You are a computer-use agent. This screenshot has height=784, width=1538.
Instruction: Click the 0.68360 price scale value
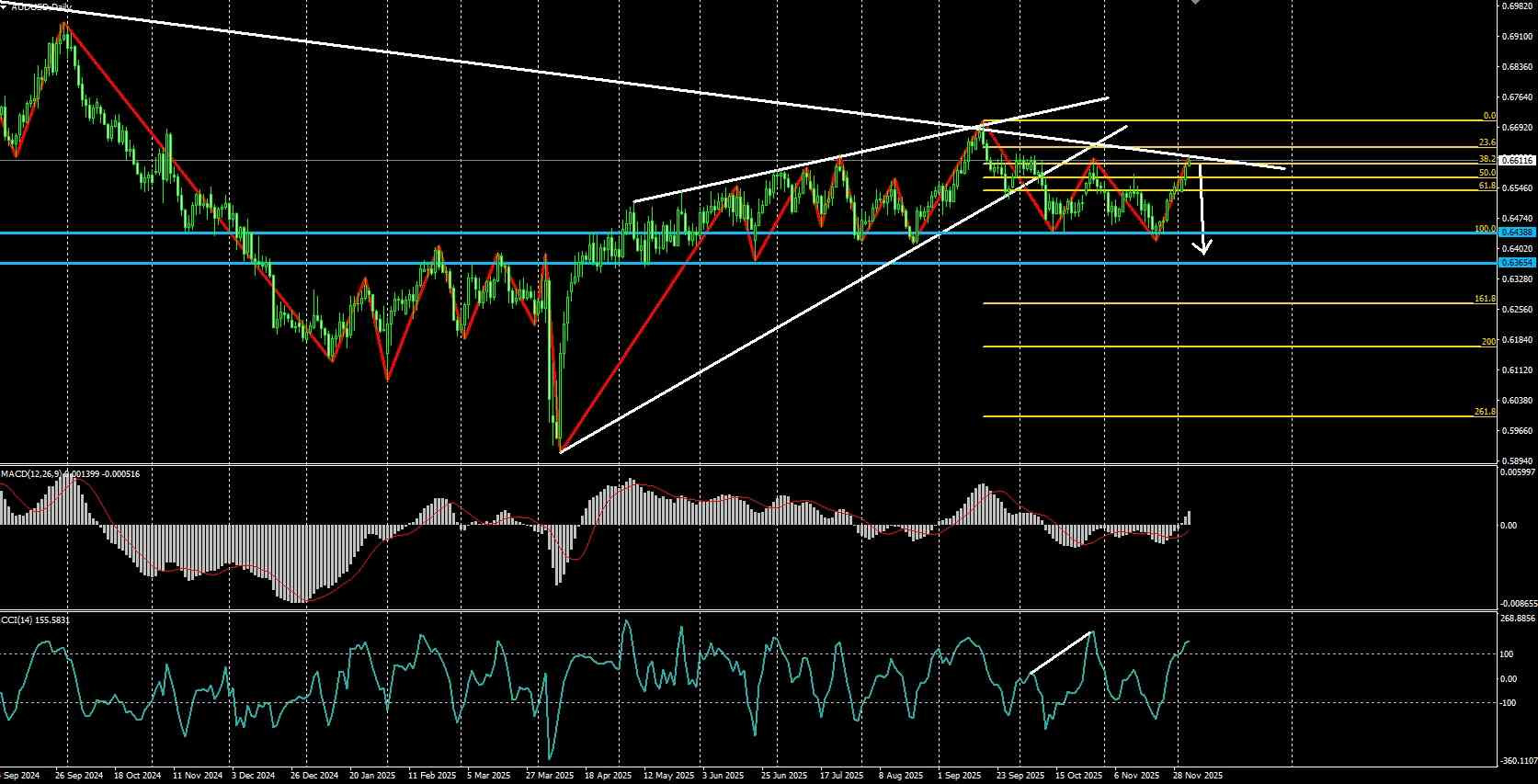(1517, 67)
